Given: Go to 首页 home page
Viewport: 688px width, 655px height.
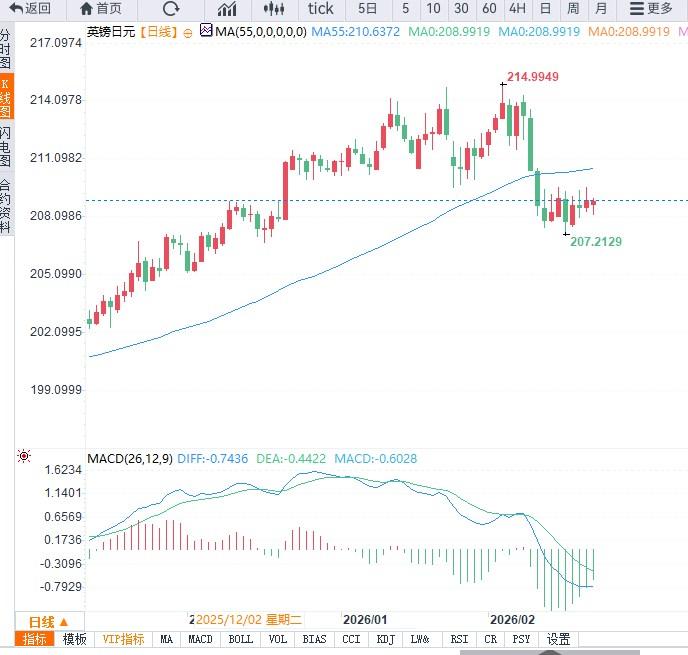Looking at the screenshot, I should (x=100, y=9).
